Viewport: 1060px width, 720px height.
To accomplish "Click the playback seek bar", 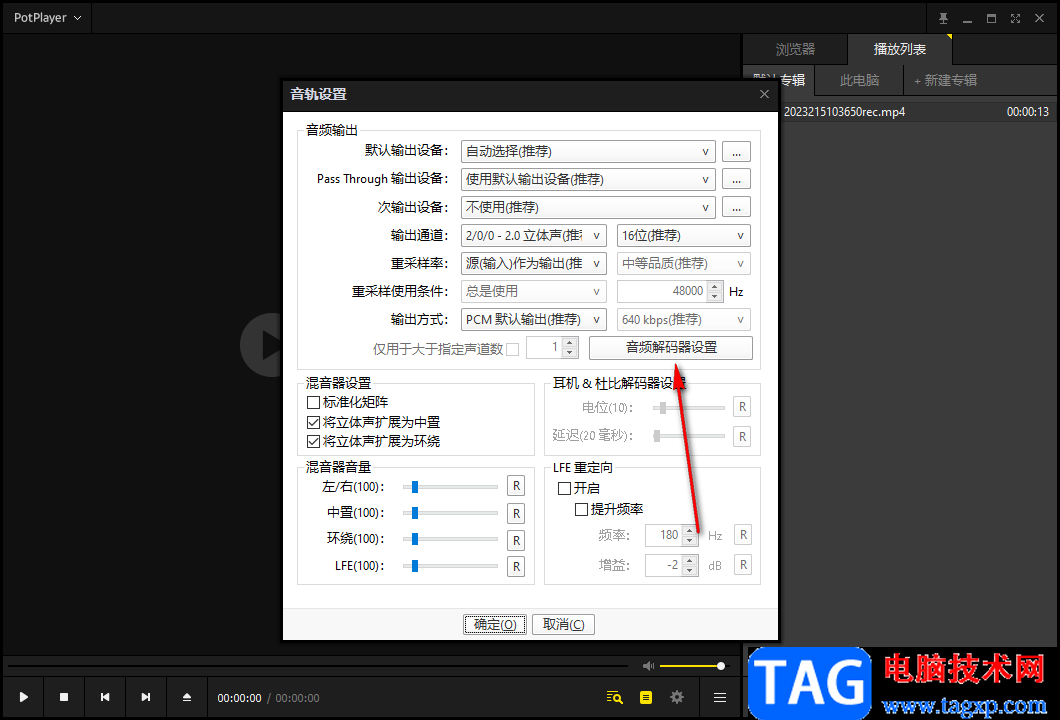I will 318,666.
